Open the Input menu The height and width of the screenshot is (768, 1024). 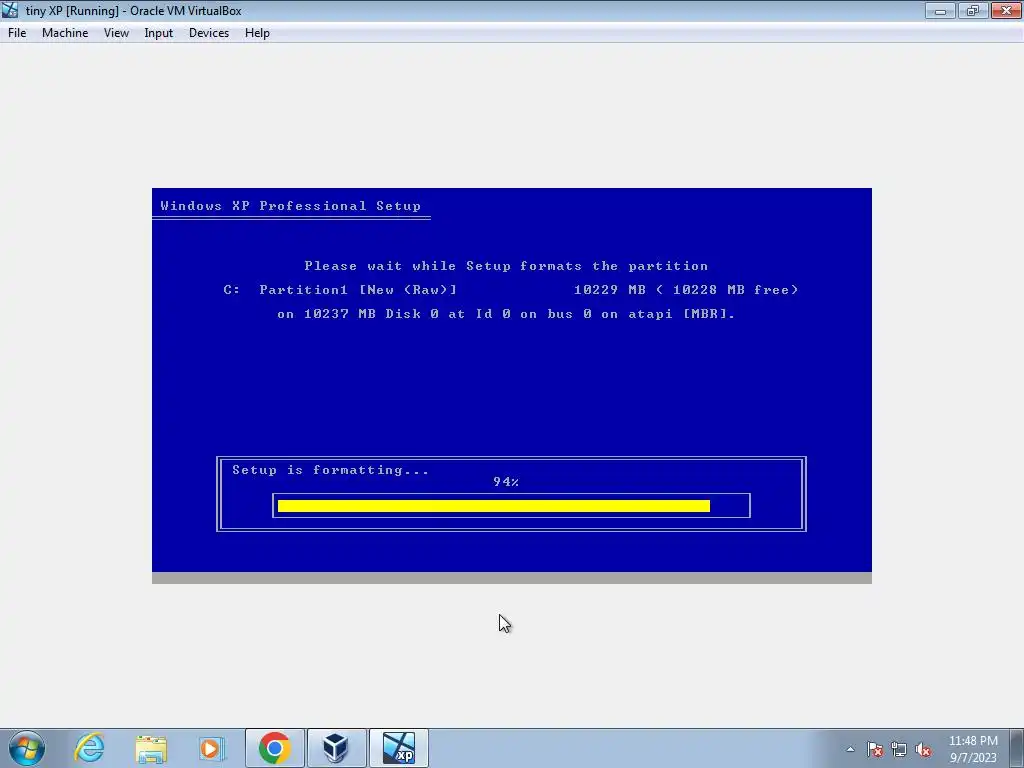[x=159, y=33]
